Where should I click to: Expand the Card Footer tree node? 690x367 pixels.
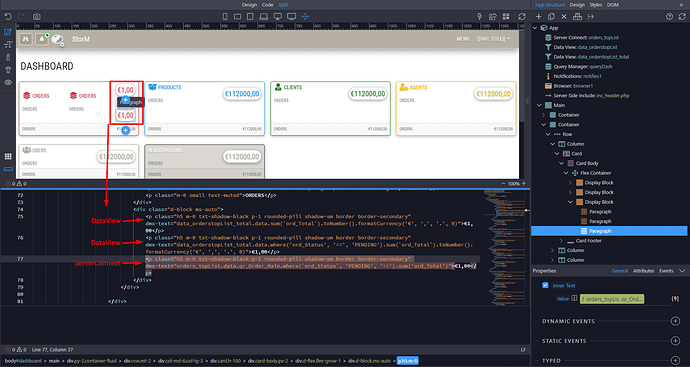pos(562,241)
